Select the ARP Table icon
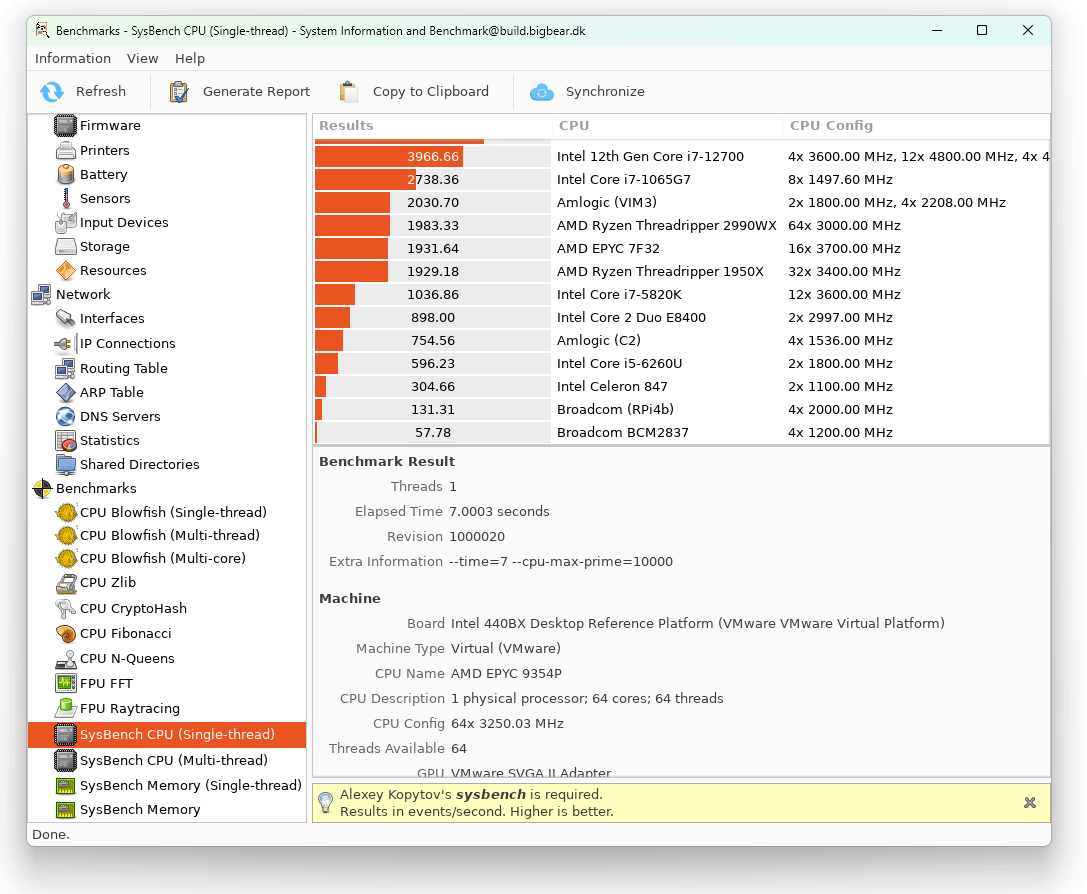 (x=65, y=392)
